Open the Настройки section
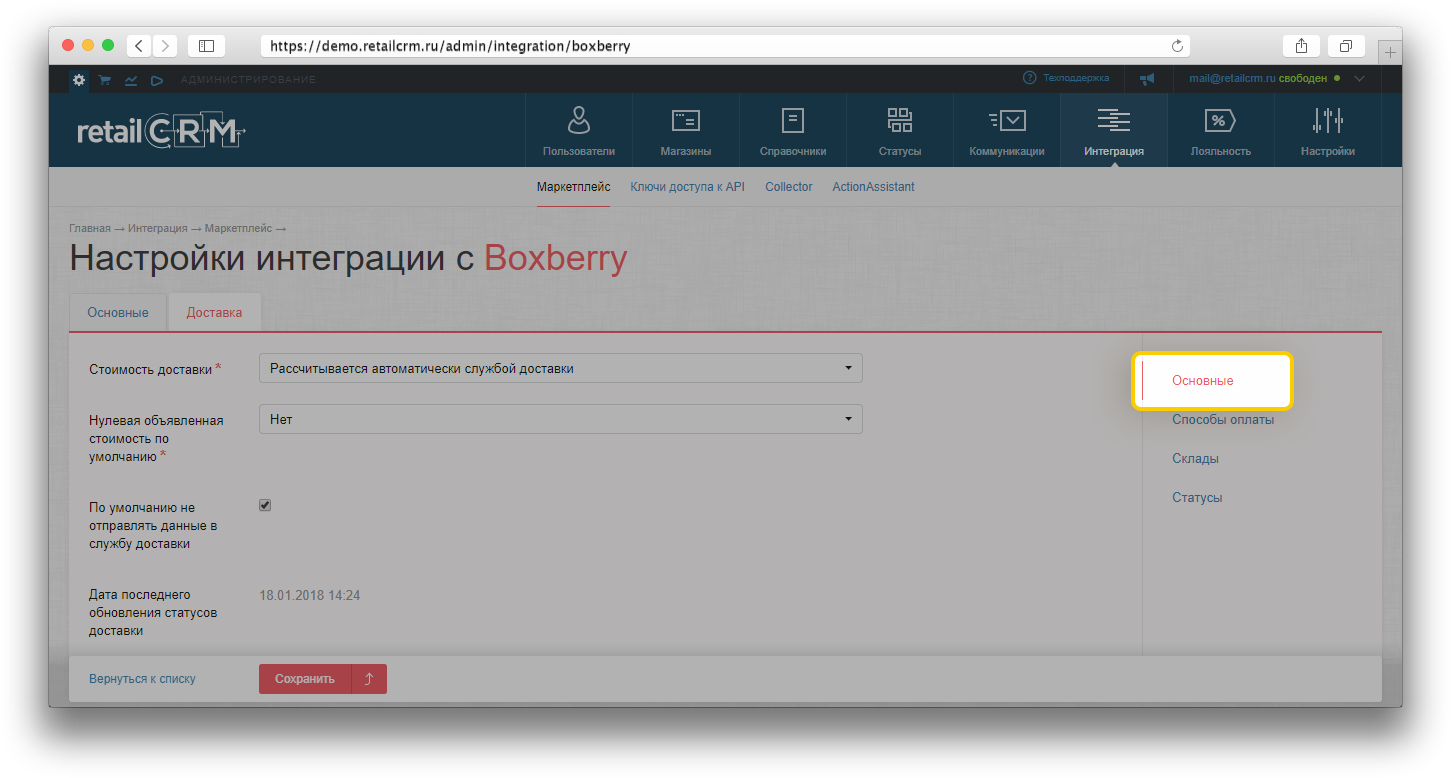Image resolution: width=1451 pixels, height=778 pixels. point(1328,131)
